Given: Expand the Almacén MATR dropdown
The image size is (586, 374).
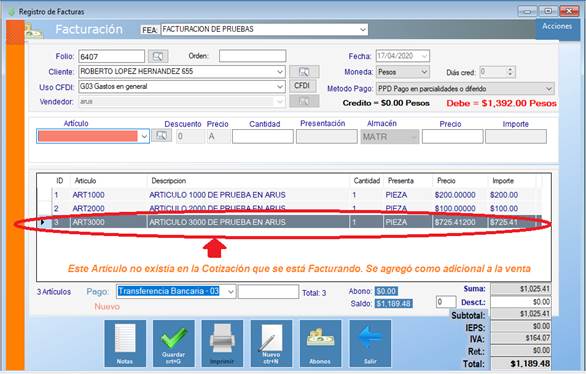Looking at the screenshot, I should click(x=413, y=137).
